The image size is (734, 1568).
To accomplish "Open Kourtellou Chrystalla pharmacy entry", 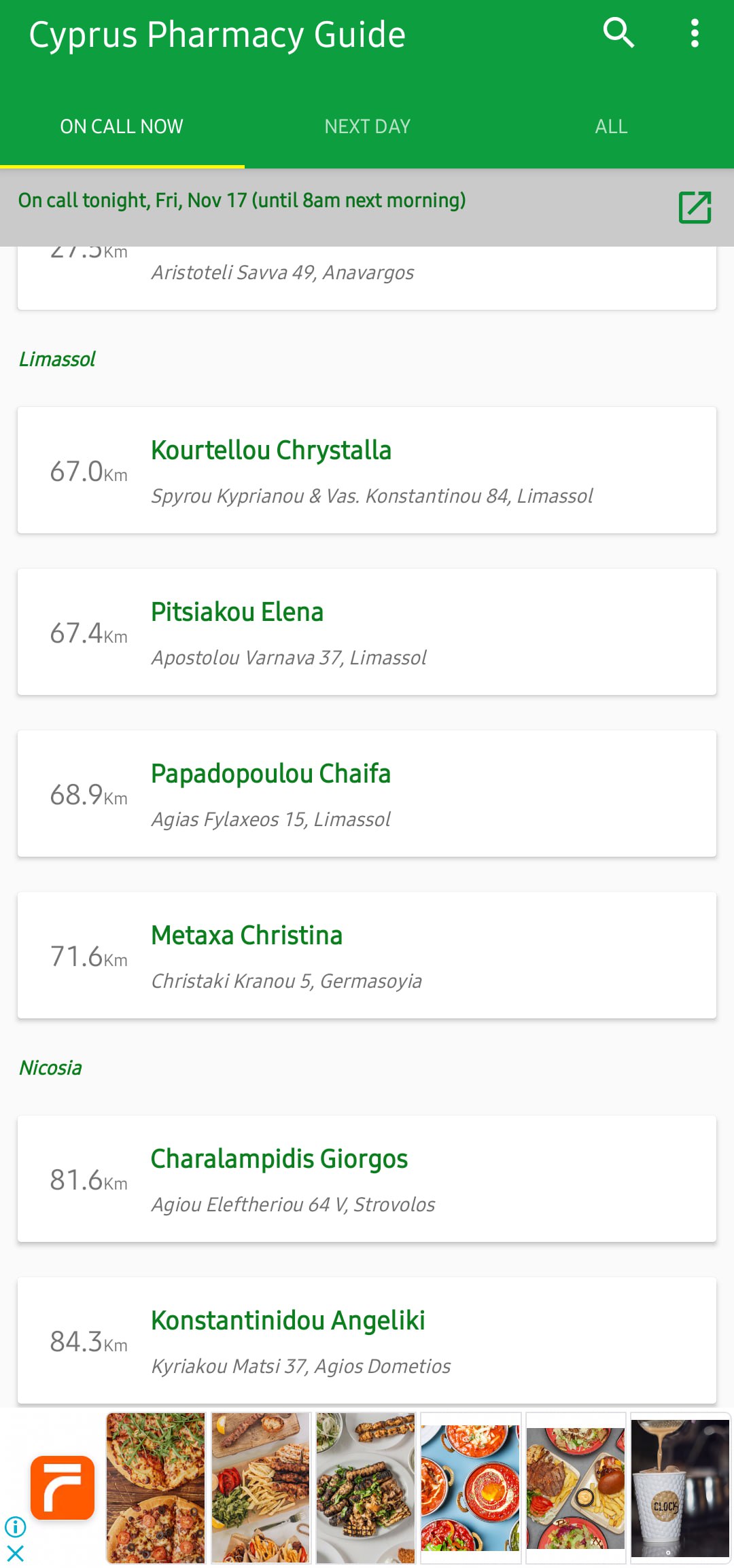I will [x=367, y=470].
